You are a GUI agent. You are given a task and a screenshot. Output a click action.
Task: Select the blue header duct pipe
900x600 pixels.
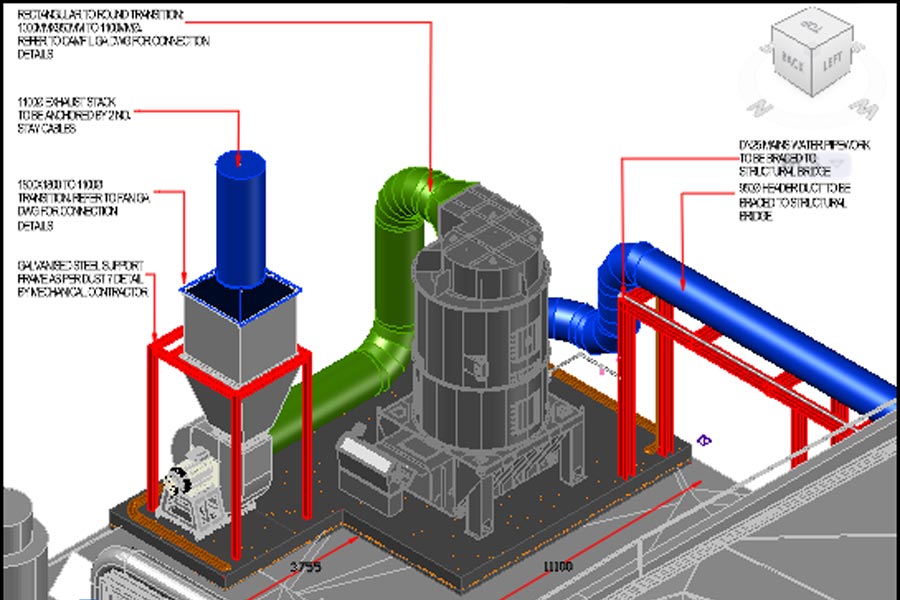pyautogui.click(x=760, y=320)
